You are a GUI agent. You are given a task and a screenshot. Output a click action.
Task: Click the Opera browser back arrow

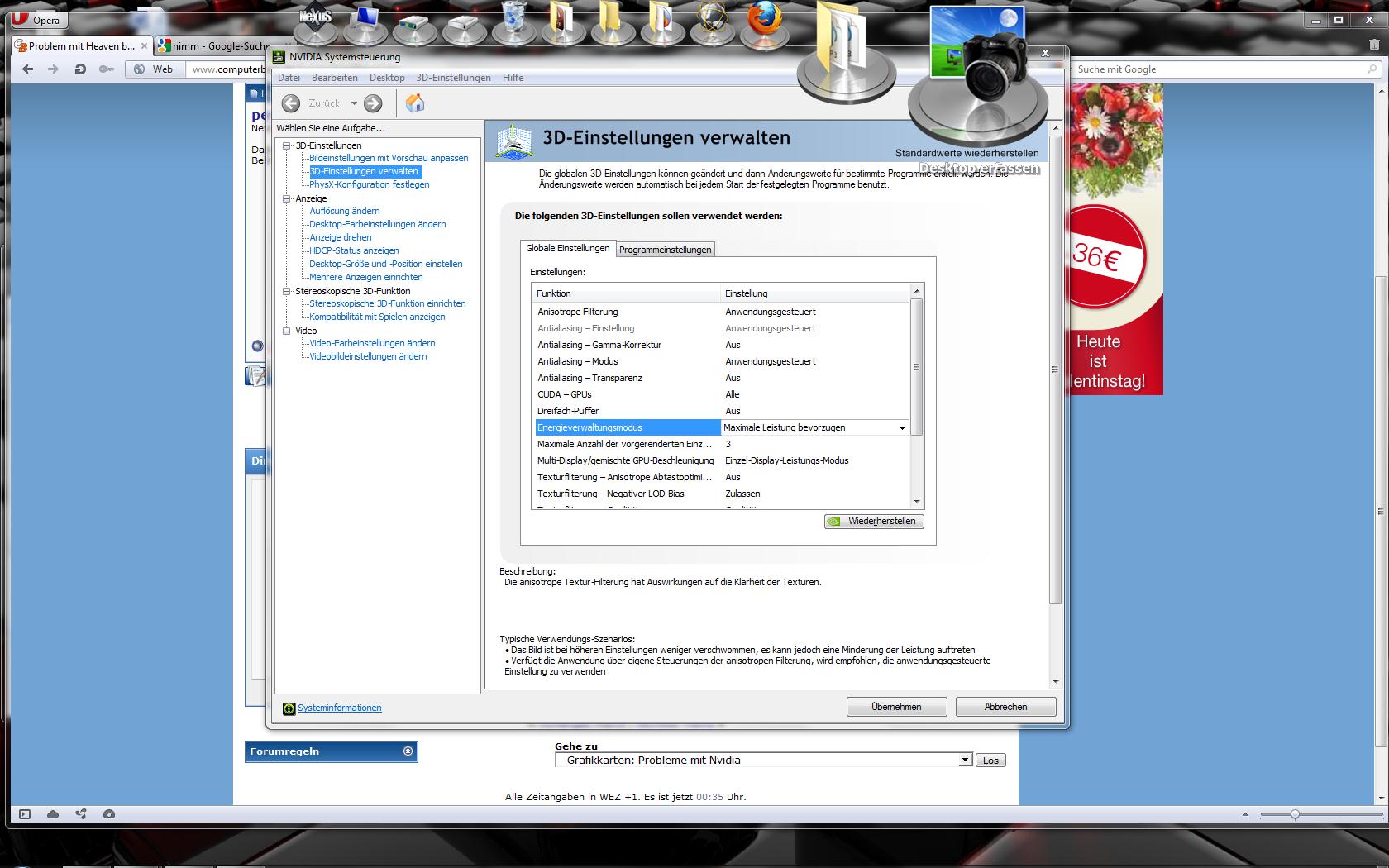tap(27, 69)
